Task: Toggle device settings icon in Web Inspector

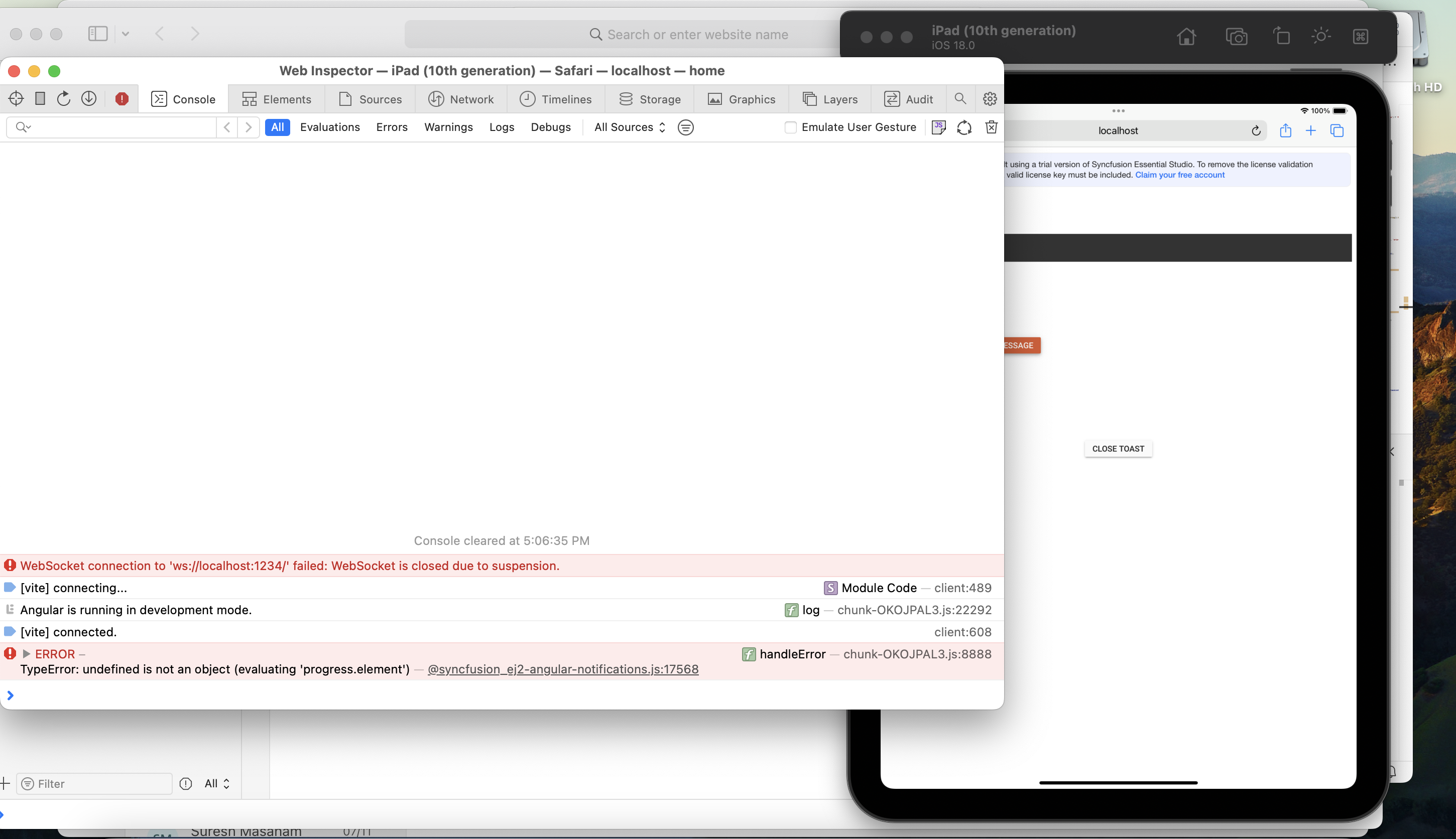Action: pos(40,99)
